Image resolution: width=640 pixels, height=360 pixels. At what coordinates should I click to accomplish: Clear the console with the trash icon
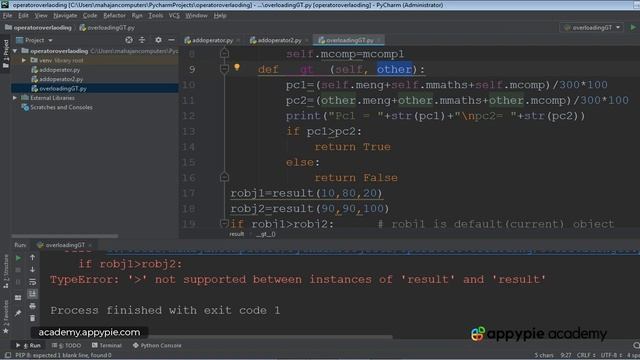click(32, 318)
